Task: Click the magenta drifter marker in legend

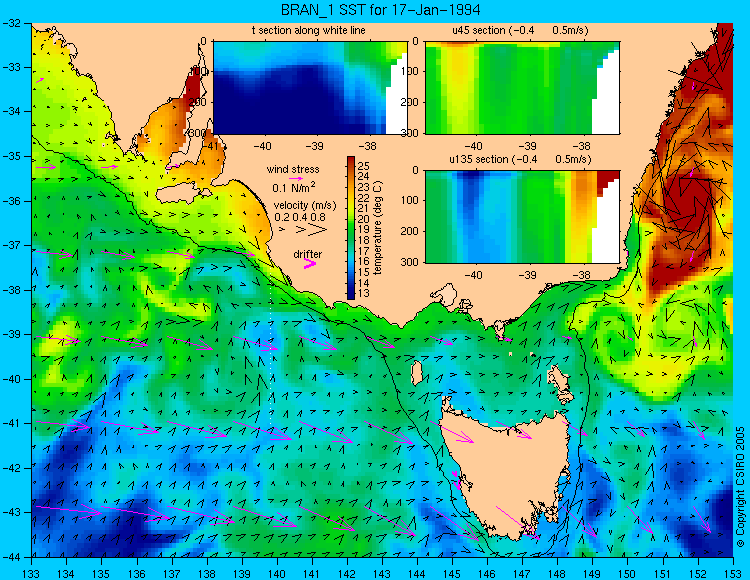Action: [309, 263]
